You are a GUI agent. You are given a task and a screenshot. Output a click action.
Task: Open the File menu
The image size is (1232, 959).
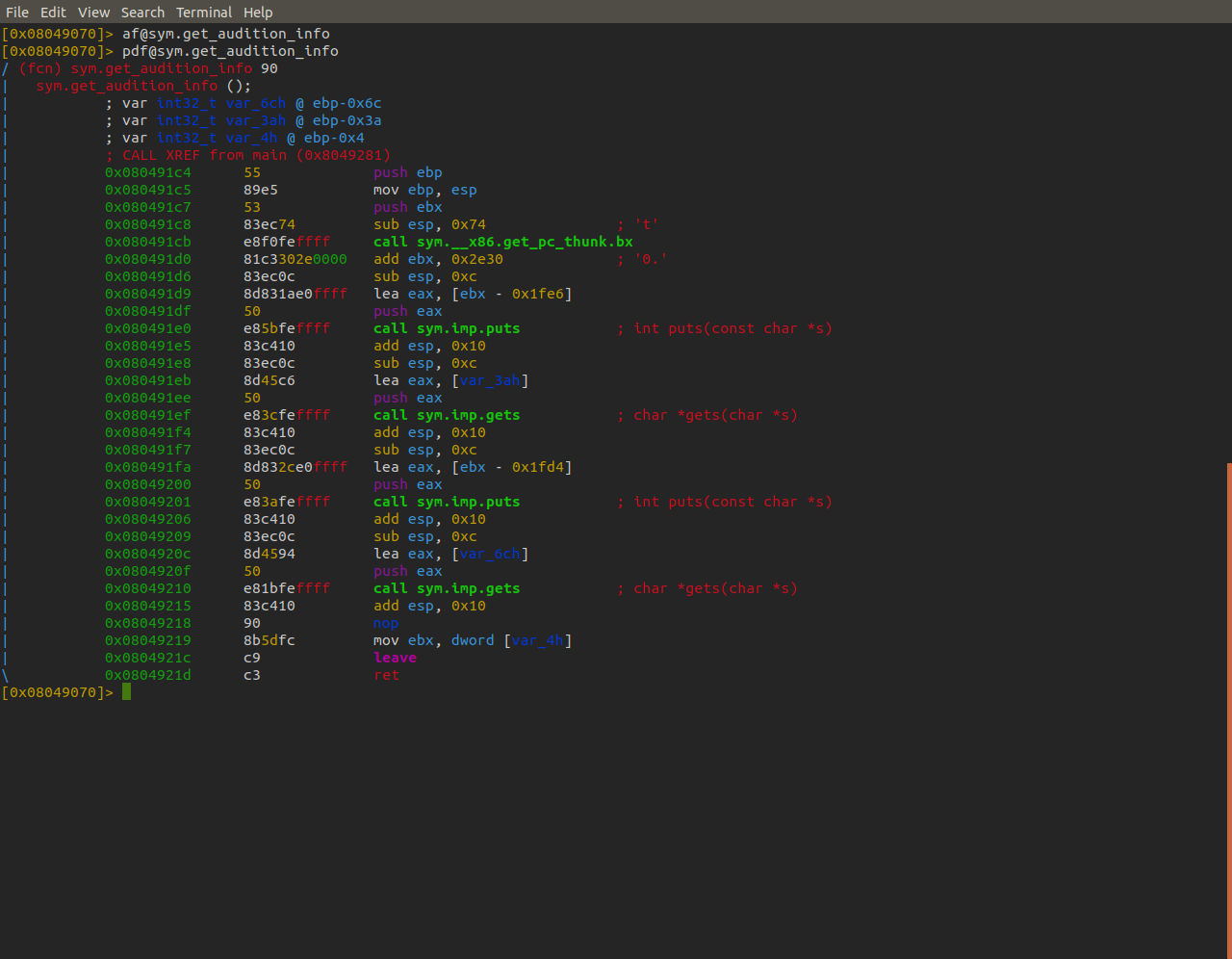point(17,13)
